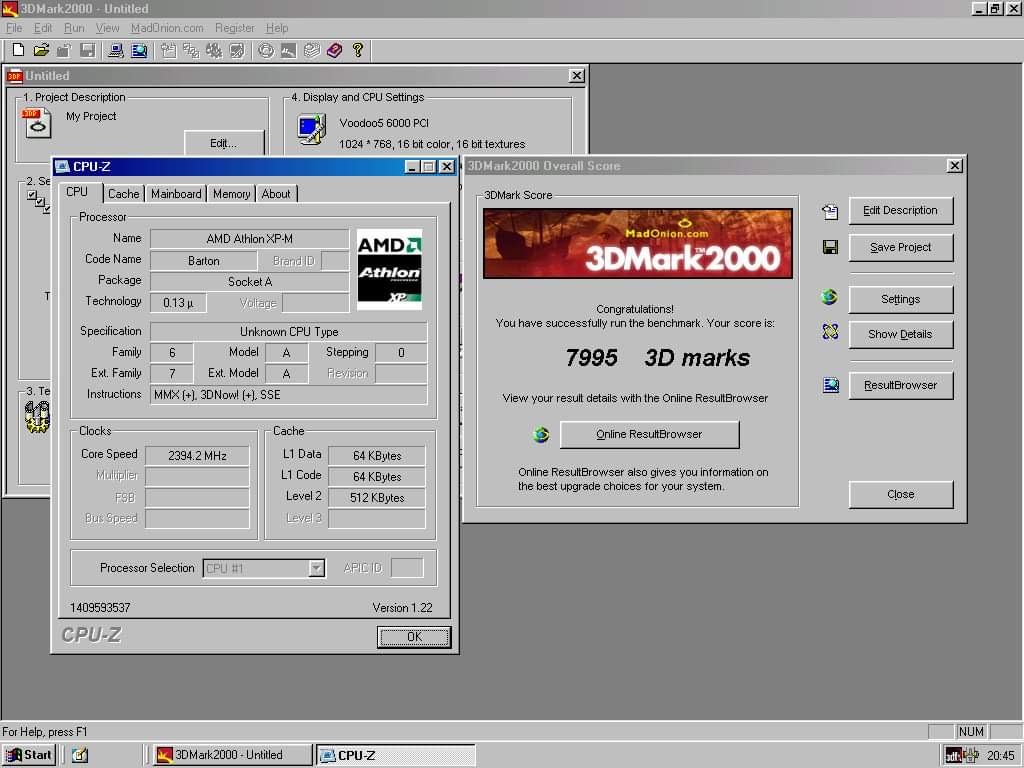Image resolution: width=1024 pixels, height=768 pixels.
Task: Click the test selection checkboxes toolbar icon
Action: [191, 50]
